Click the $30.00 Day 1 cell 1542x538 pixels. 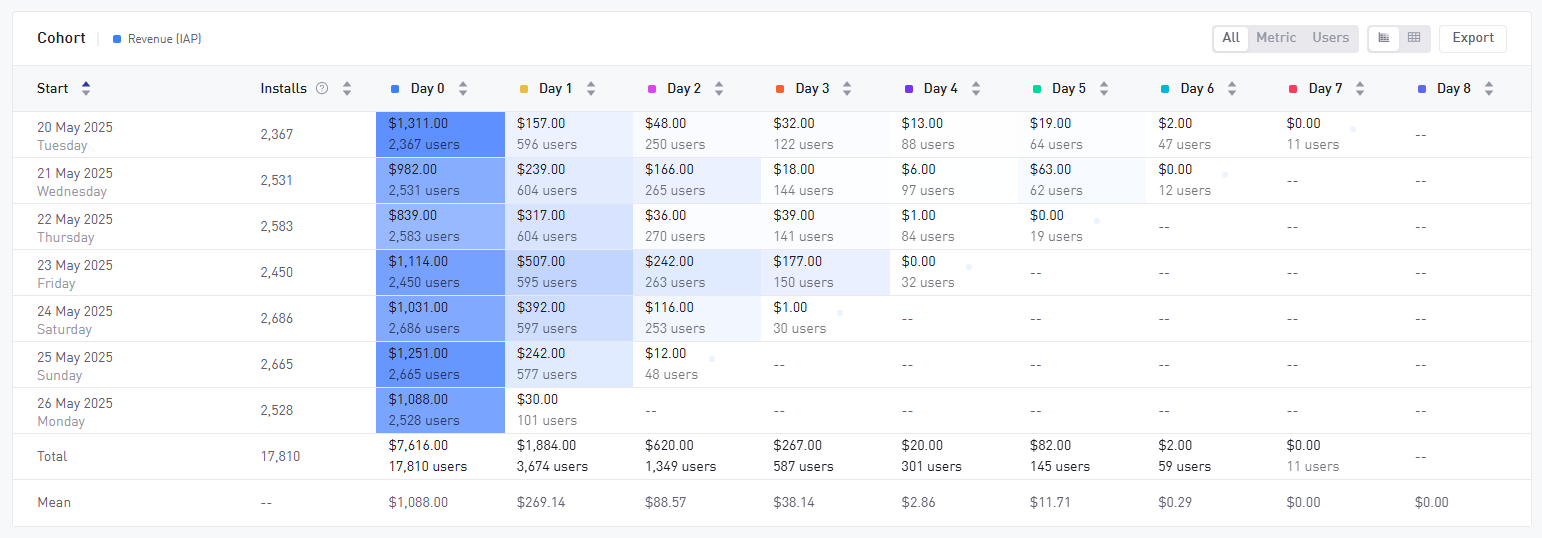click(569, 410)
